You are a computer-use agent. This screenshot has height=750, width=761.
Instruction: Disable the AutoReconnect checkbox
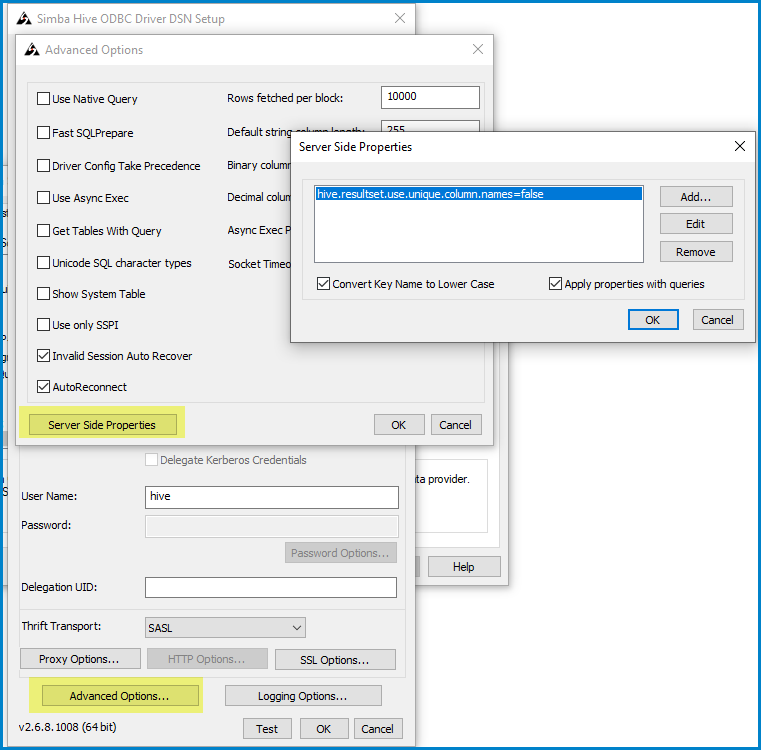coord(44,387)
